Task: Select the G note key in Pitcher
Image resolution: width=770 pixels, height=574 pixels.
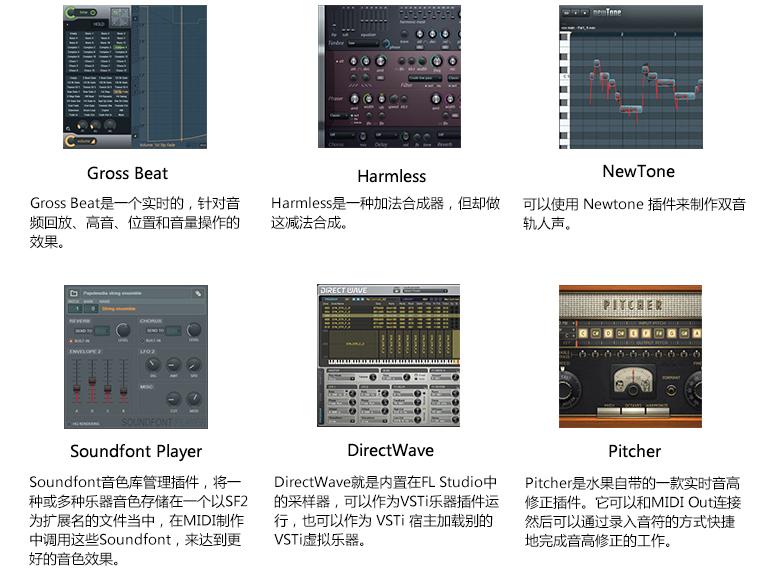Action: (x=671, y=333)
